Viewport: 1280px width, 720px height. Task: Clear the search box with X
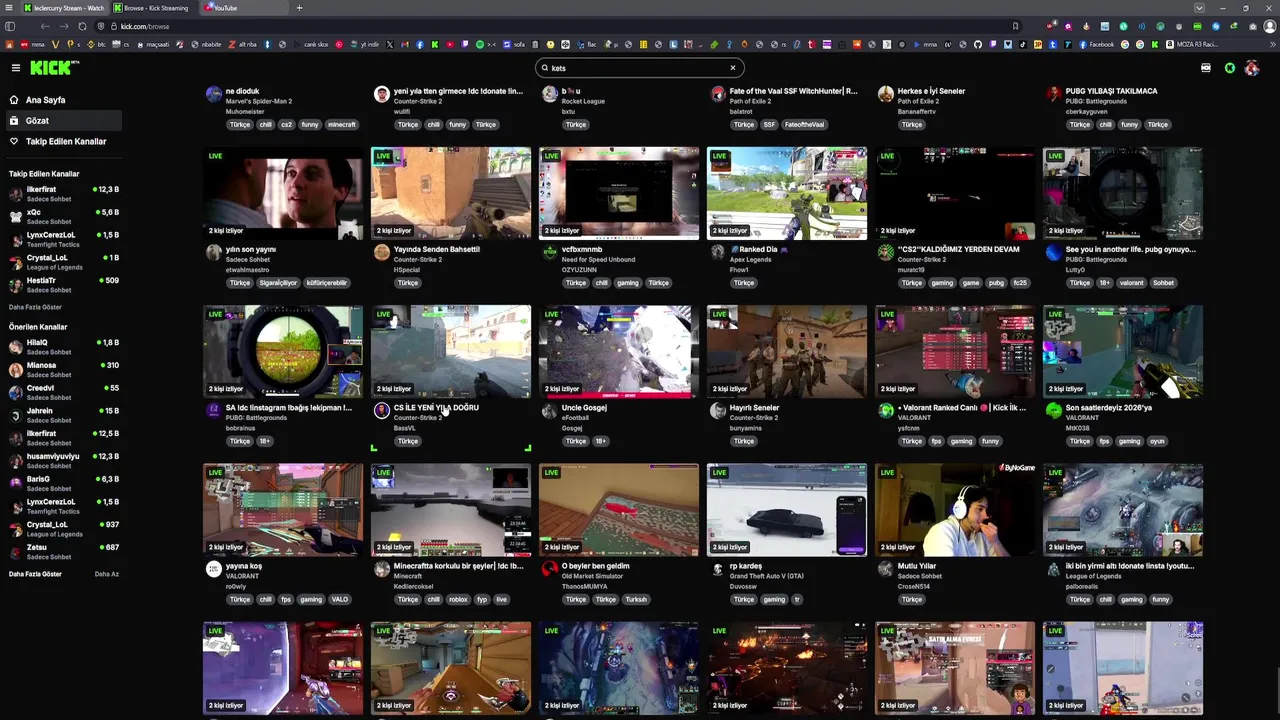(732, 68)
